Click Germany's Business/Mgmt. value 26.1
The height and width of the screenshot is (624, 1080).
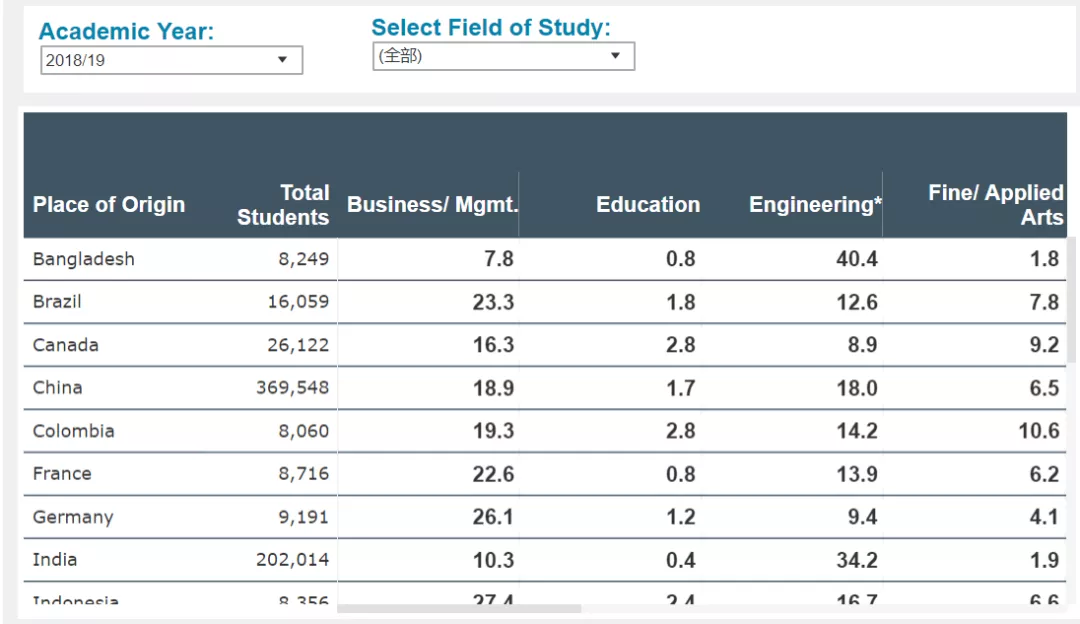pos(493,517)
